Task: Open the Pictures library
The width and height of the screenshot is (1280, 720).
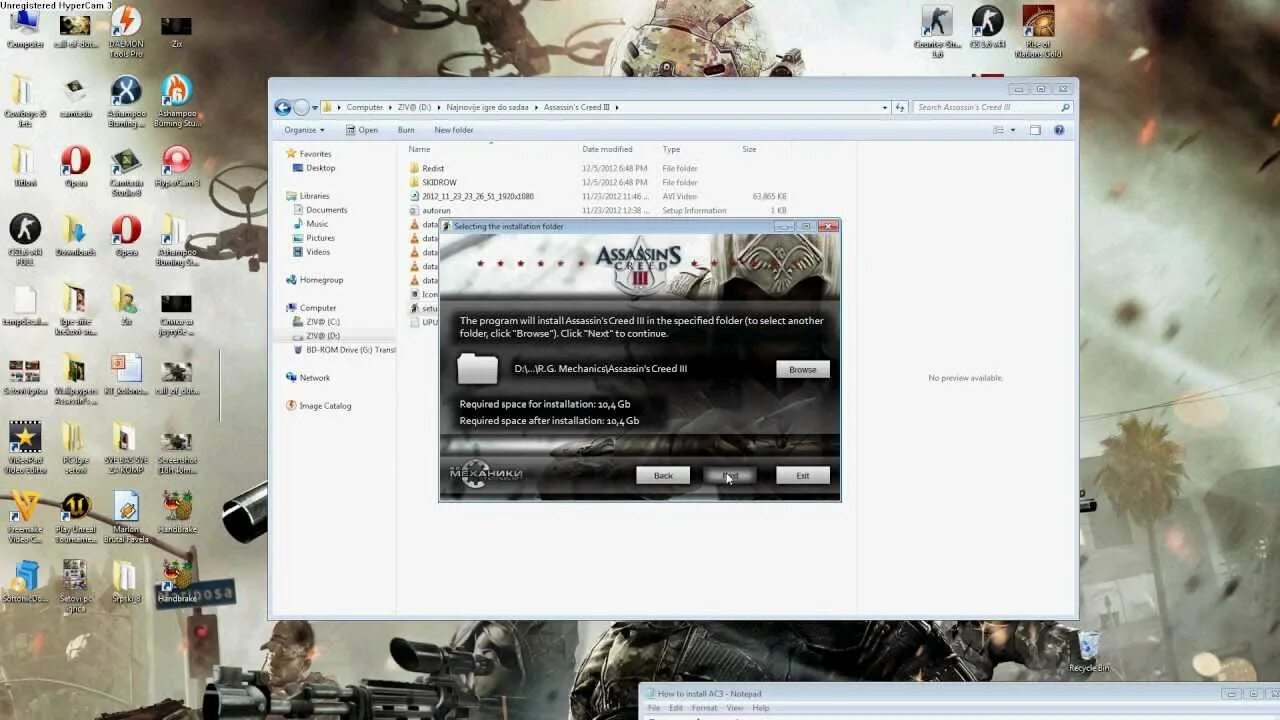Action: click(x=320, y=238)
